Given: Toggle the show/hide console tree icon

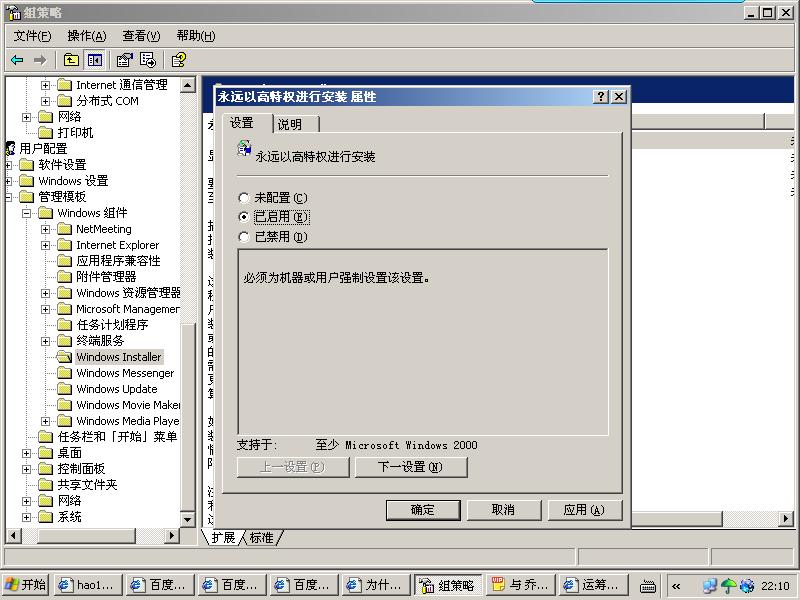Looking at the screenshot, I should click(x=94, y=60).
